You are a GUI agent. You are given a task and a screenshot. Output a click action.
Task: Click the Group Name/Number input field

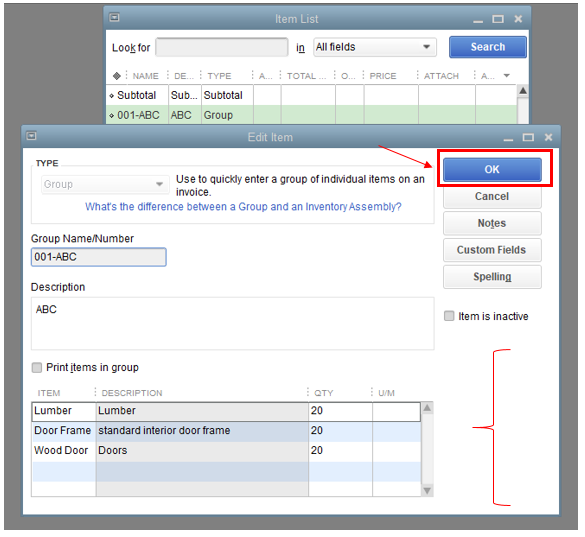(x=99, y=257)
